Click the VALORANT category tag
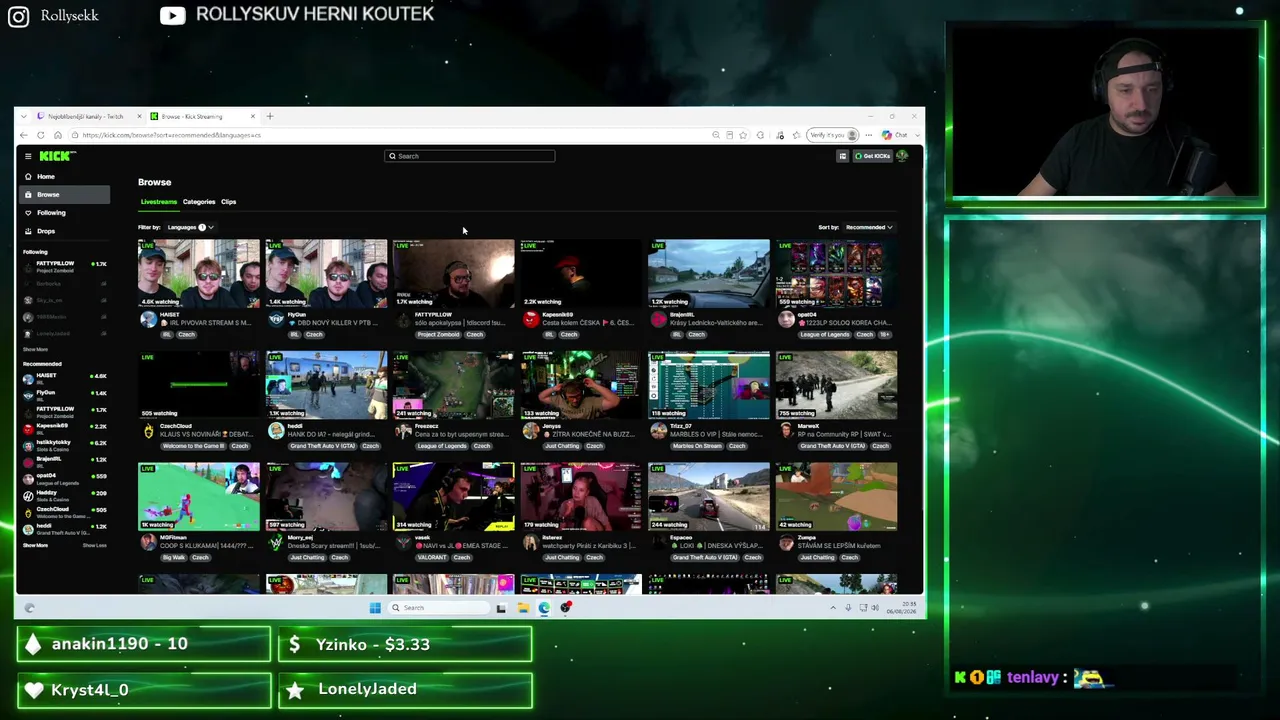The height and width of the screenshot is (720, 1280). (x=430, y=558)
